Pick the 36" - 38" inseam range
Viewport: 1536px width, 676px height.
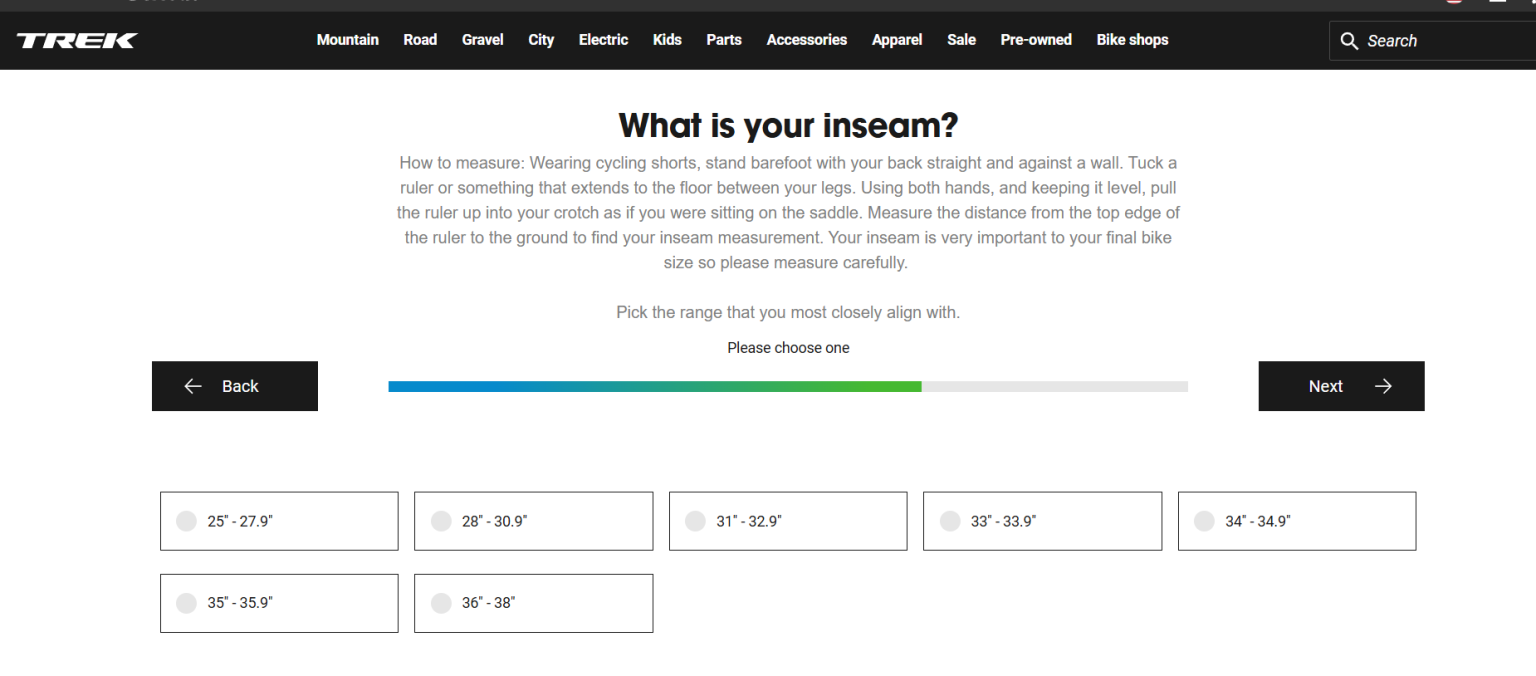point(441,603)
